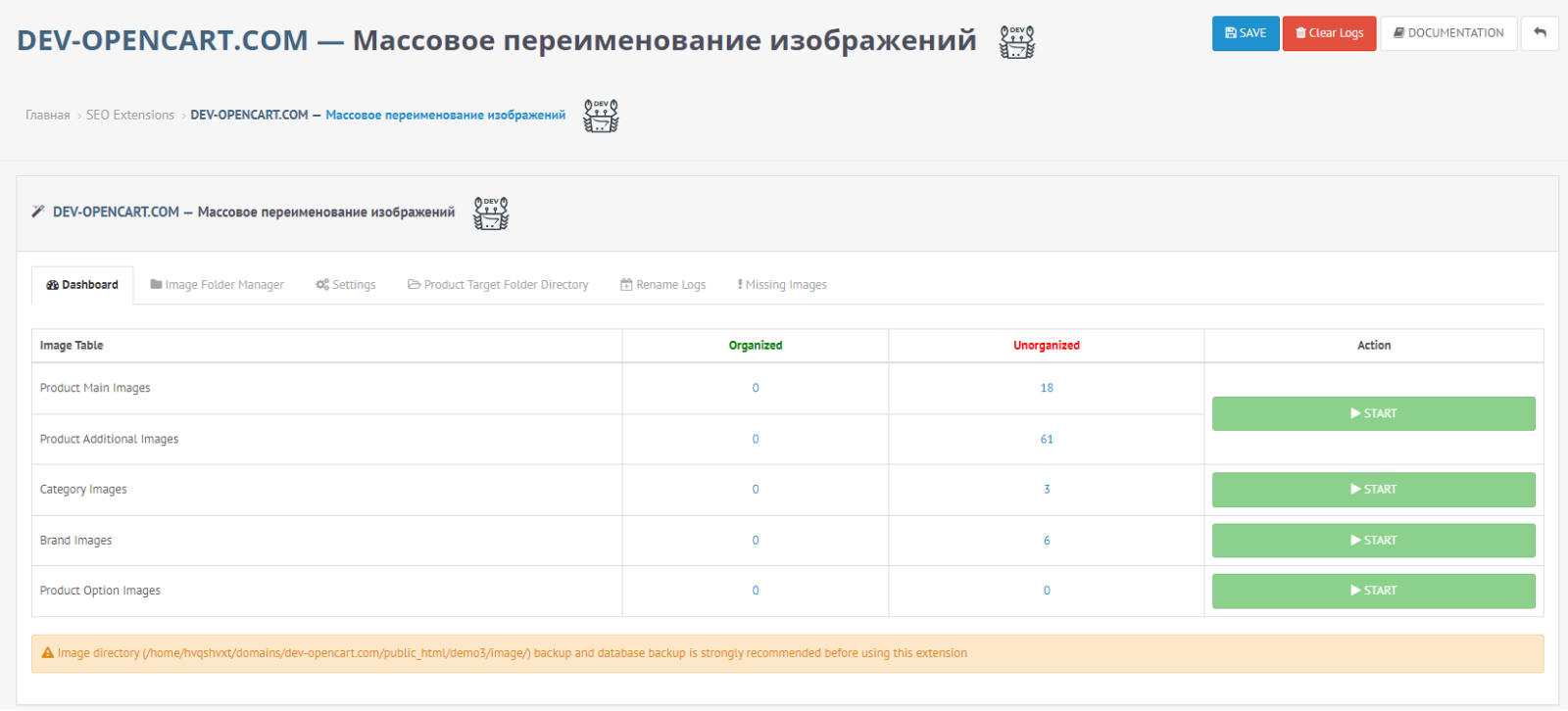Click the warning triangle icon in the alert
Viewport: 1568px width, 711px height.
tap(48, 653)
